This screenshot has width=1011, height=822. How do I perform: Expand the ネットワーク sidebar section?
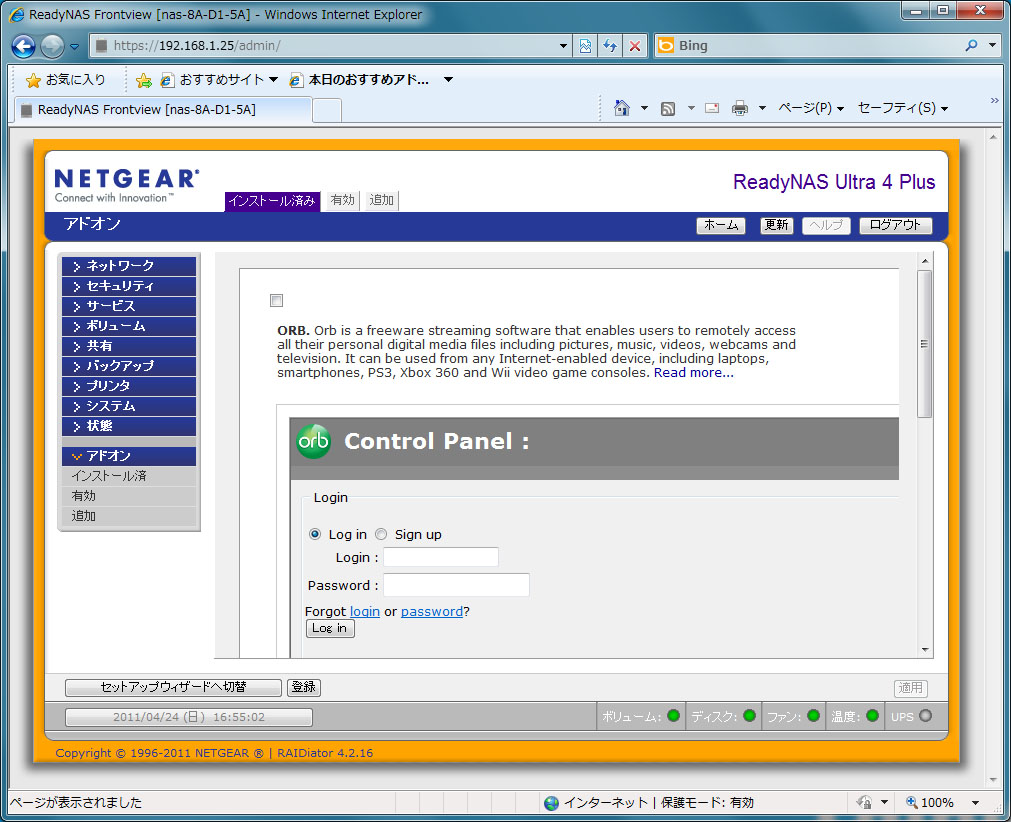pos(128,266)
